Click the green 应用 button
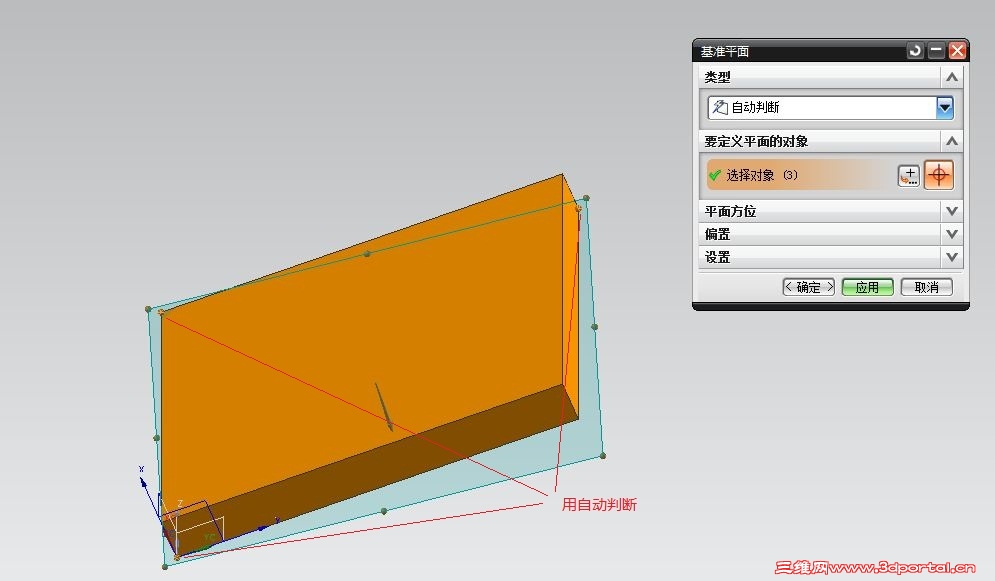 [867, 287]
